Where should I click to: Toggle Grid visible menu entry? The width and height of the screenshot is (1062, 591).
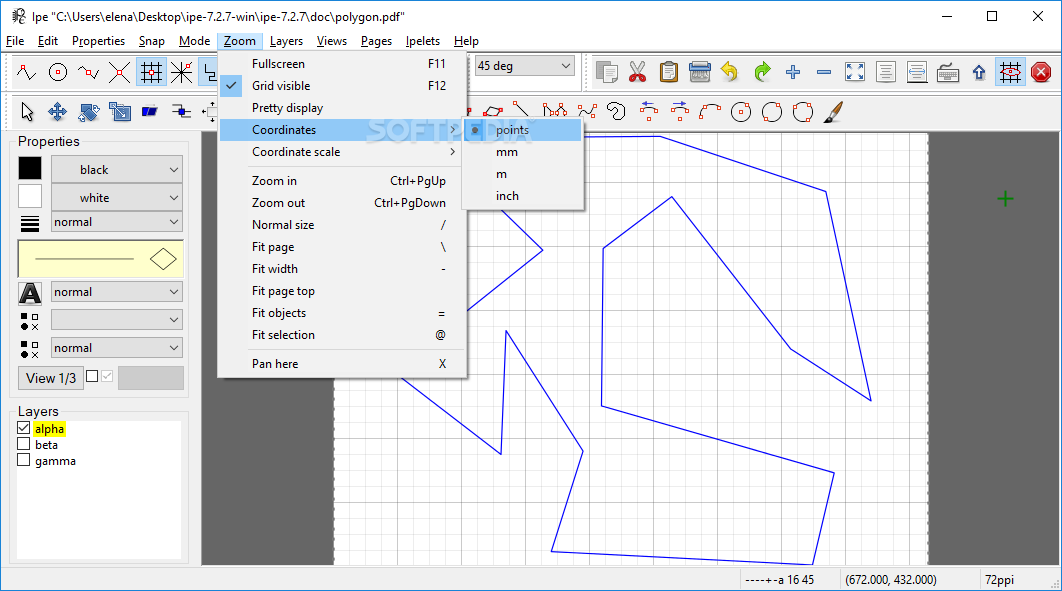pos(342,86)
